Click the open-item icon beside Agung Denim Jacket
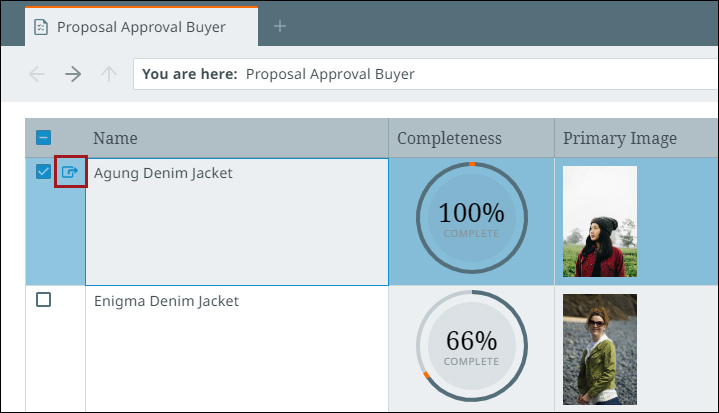Viewport: 719px width, 413px height. [x=70, y=172]
